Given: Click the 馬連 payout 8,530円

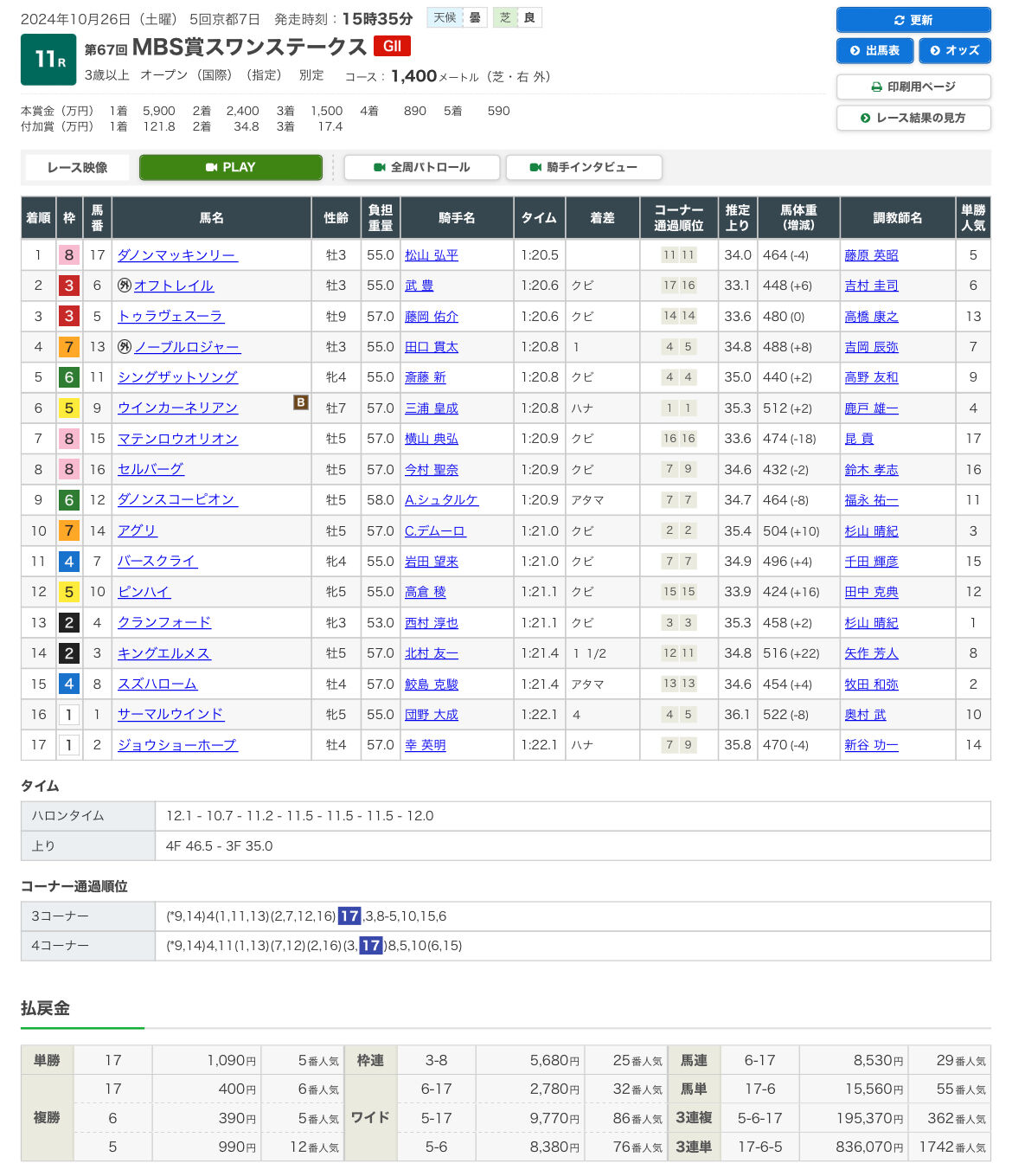Looking at the screenshot, I should 878,1061.
